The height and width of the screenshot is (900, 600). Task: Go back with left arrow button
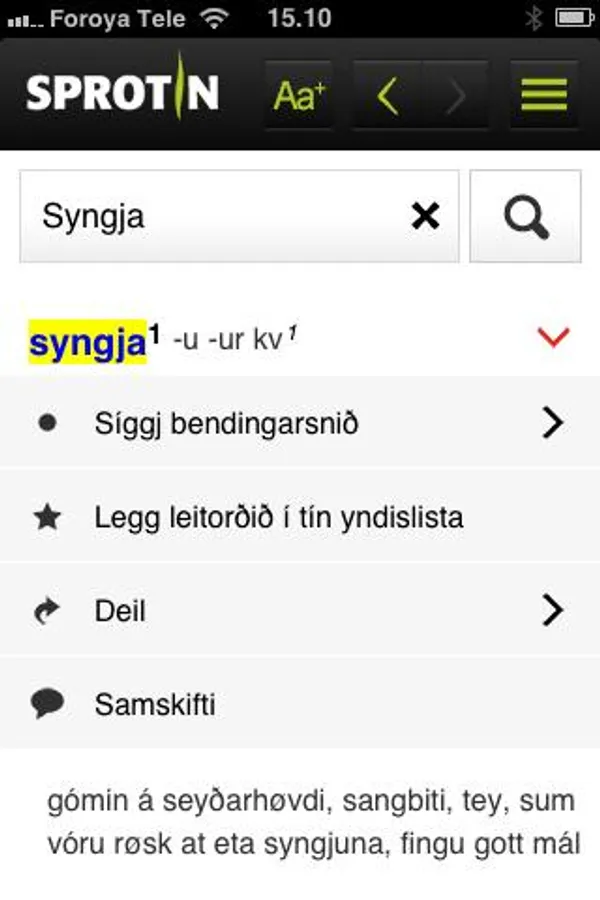point(388,95)
